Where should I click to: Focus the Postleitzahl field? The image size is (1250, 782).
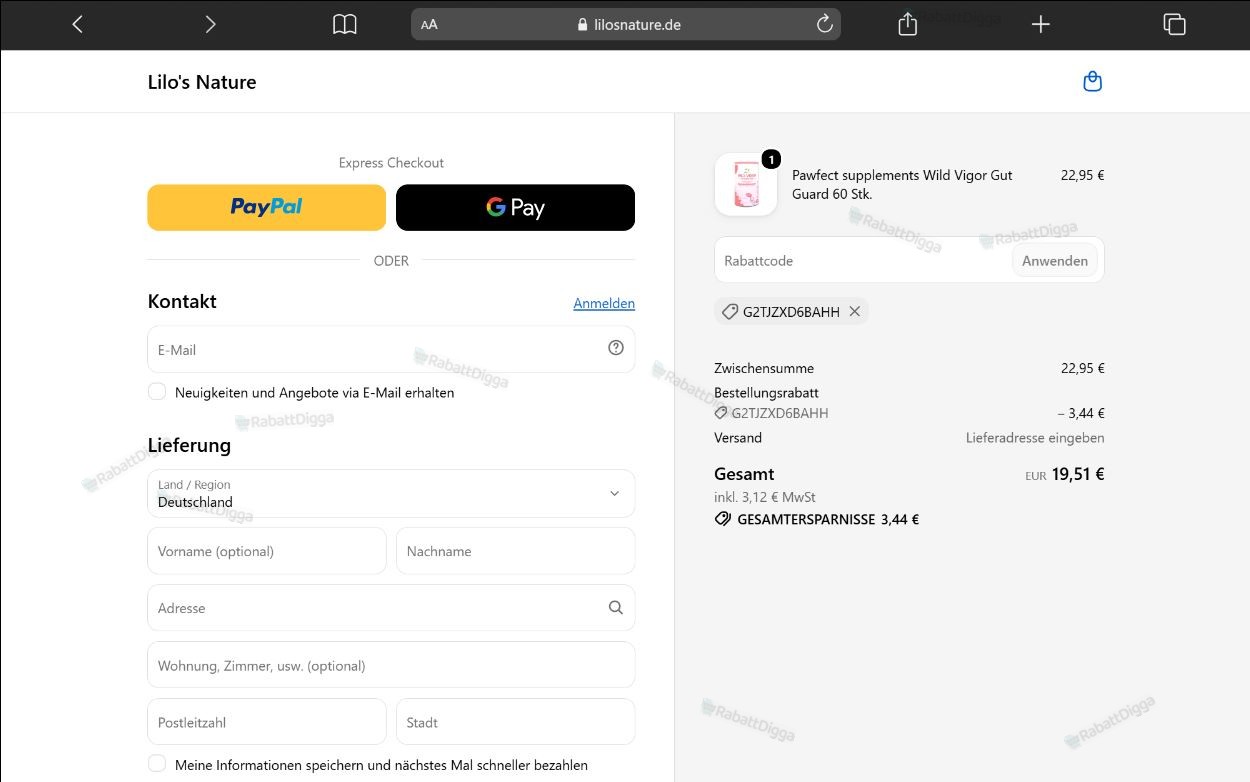(x=266, y=722)
